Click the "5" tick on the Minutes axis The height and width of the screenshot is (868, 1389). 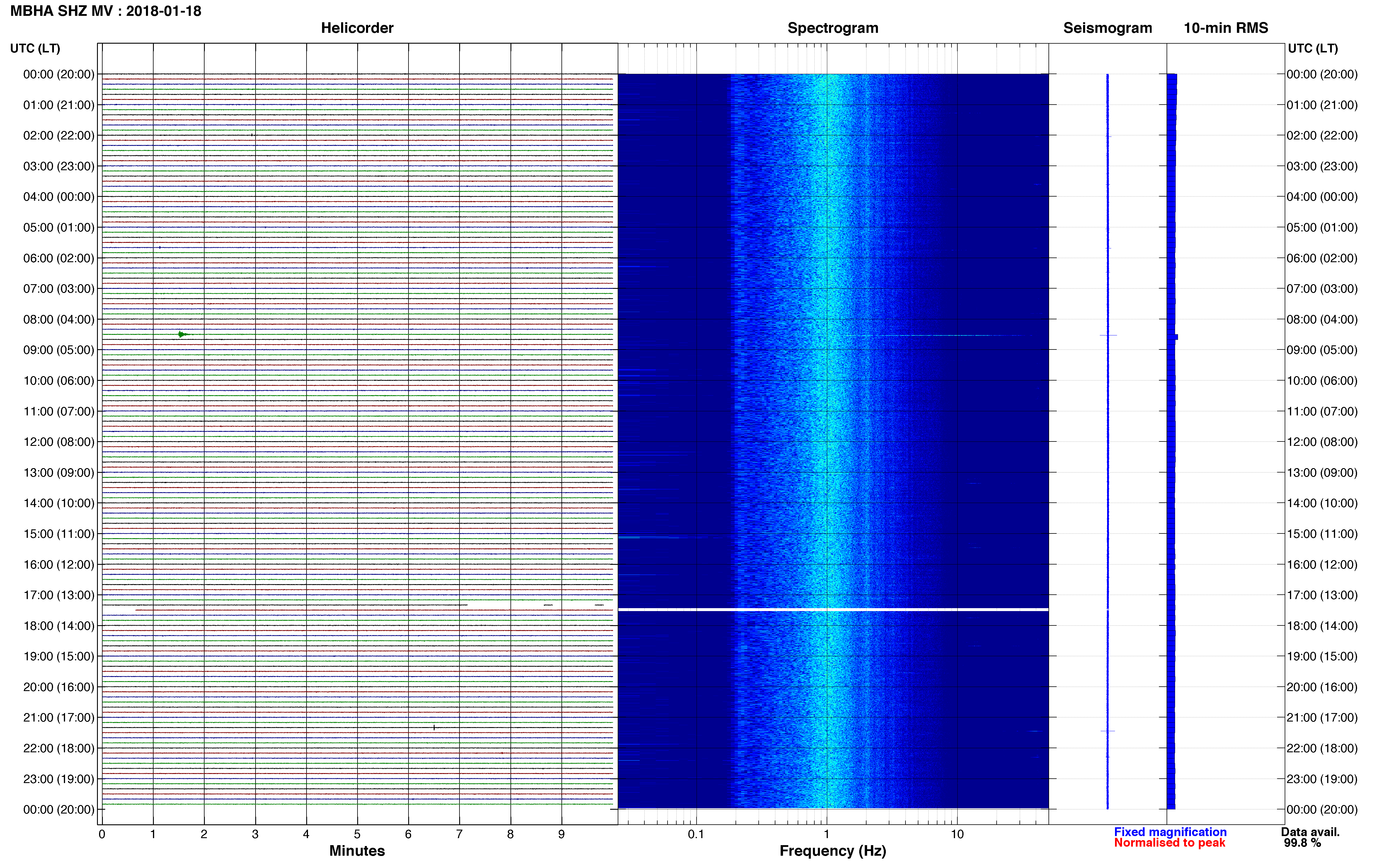point(357,834)
